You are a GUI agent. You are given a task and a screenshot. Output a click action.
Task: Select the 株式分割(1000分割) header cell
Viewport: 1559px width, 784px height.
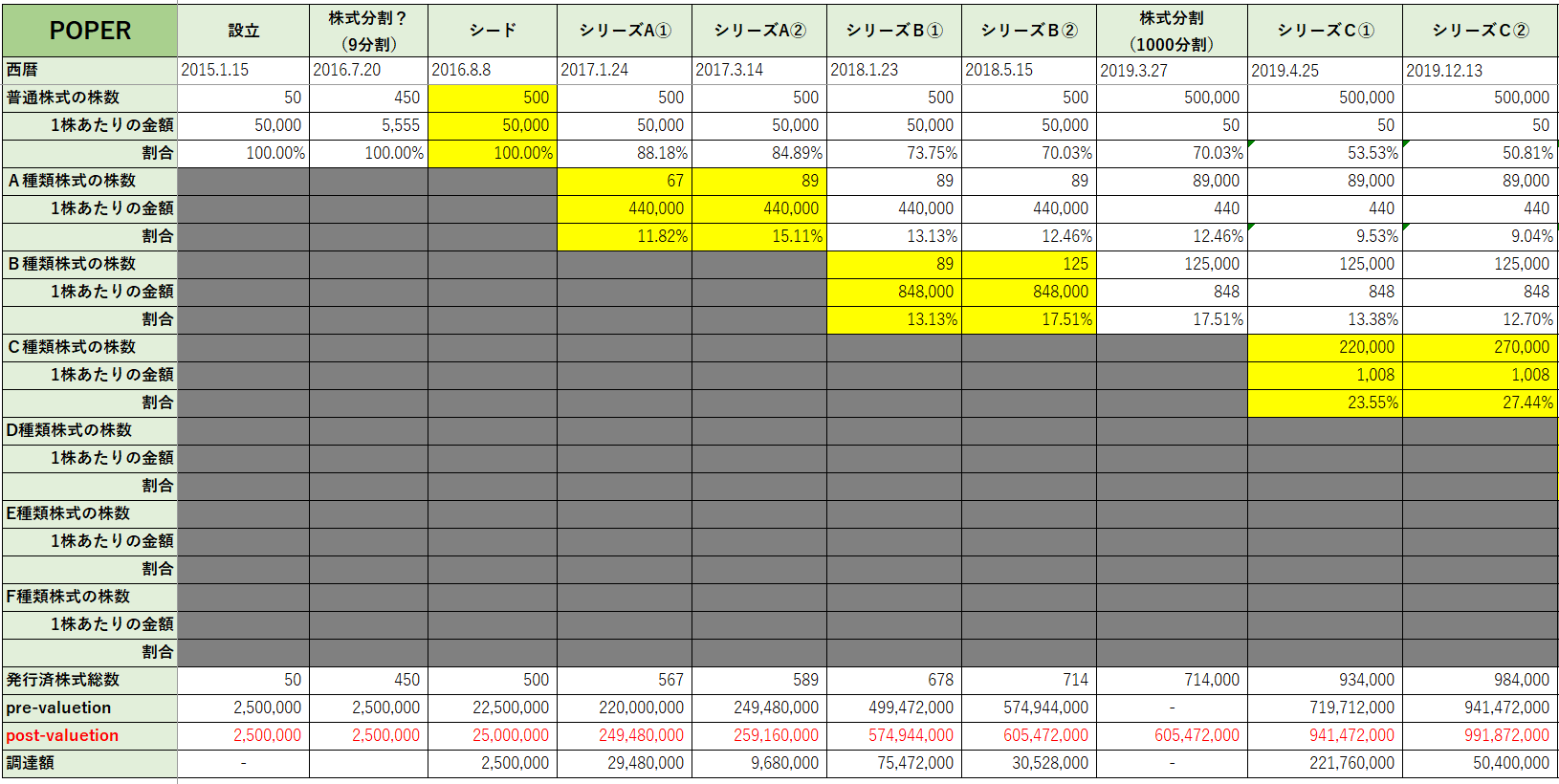[x=1172, y=31]
